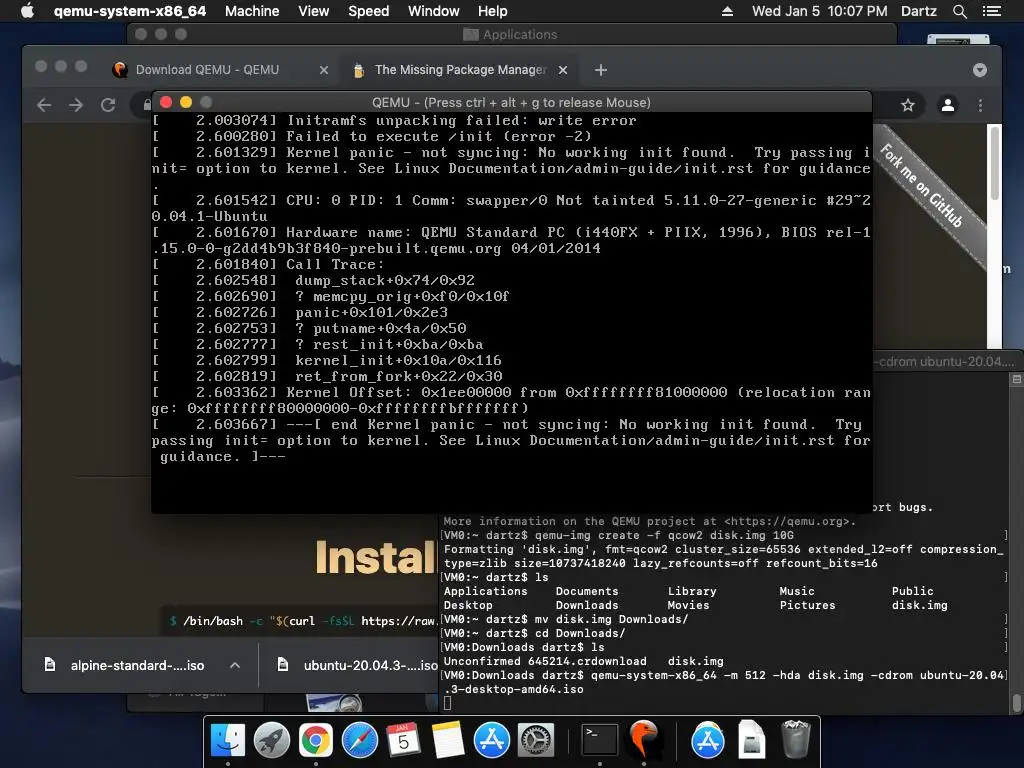1024x768 pixels.
Task: Click the eject icon in menu bar
Action: pyautogui.click(x=727, y=11)
